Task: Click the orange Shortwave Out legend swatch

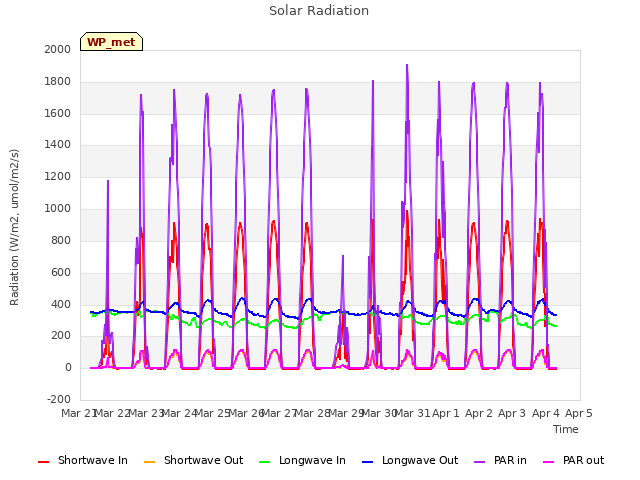Action: point(149,462)
